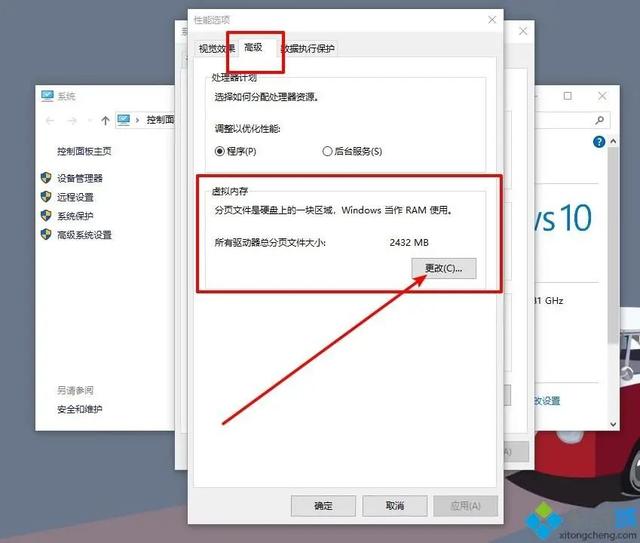640x543 pixels.
Task: Switch to the 视觉效果 tab
Action: coord(217,49)
